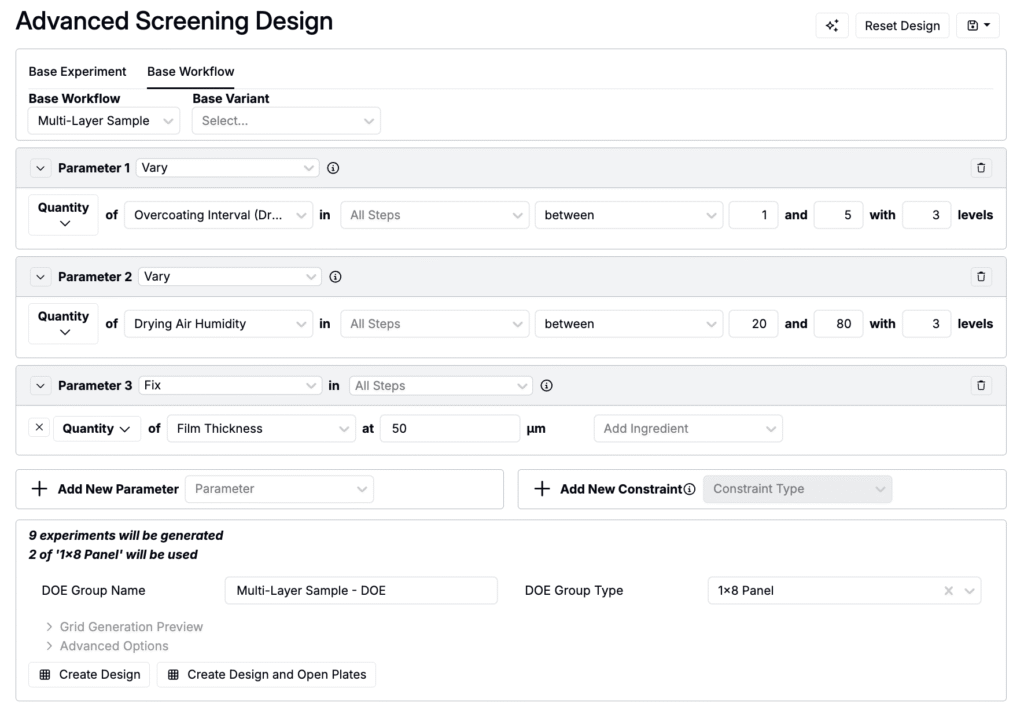Expand Grid Generation Preview

[x=131, y=627]
